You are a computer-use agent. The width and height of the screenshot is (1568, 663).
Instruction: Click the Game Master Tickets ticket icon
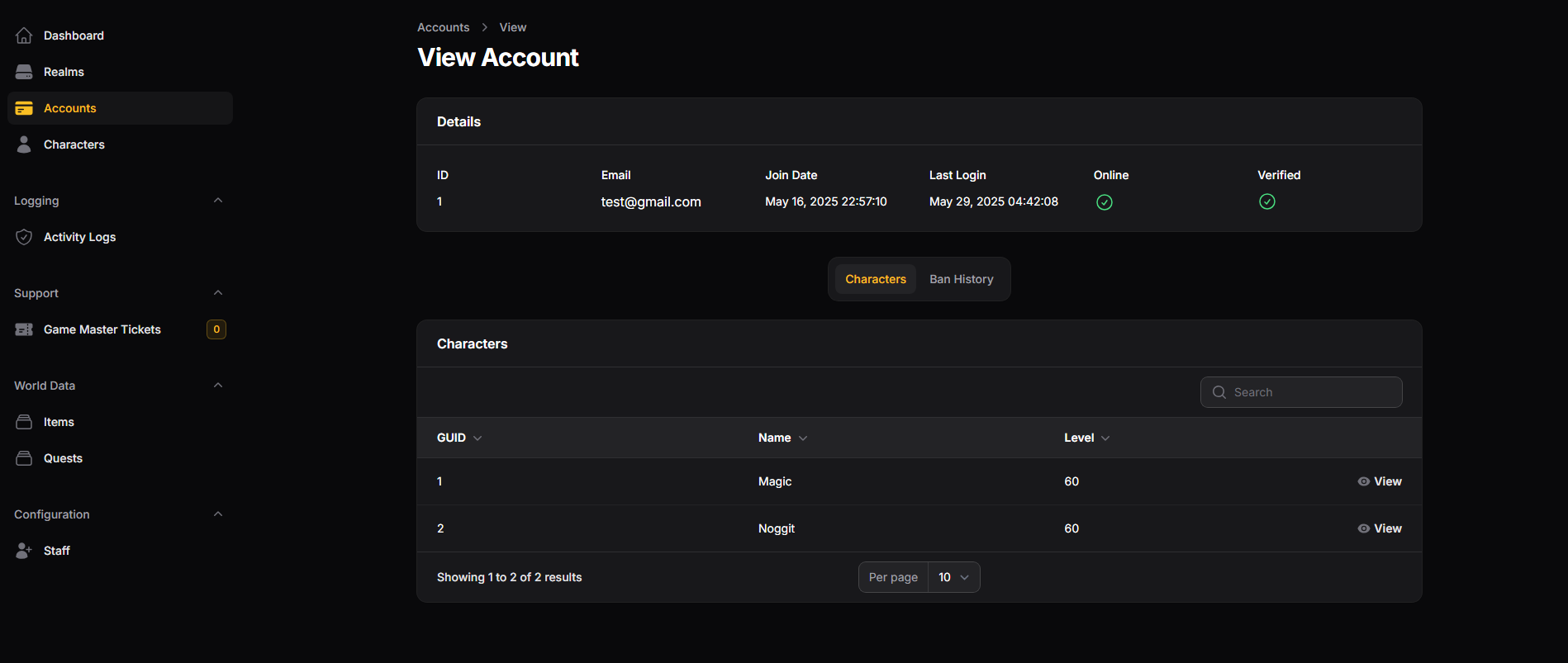point(24,329)
